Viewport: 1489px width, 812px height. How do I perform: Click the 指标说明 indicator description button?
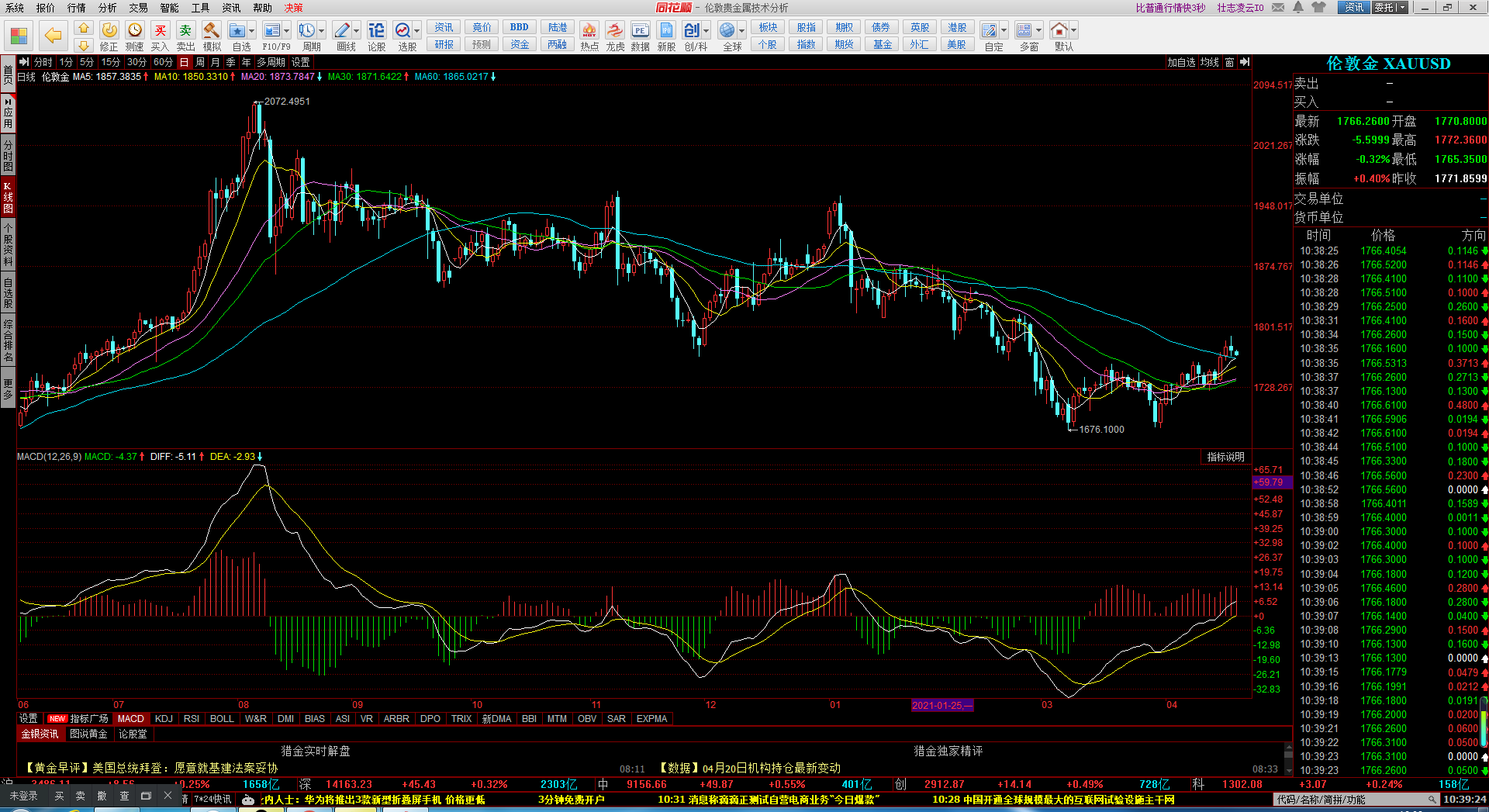pos(1225,457)
